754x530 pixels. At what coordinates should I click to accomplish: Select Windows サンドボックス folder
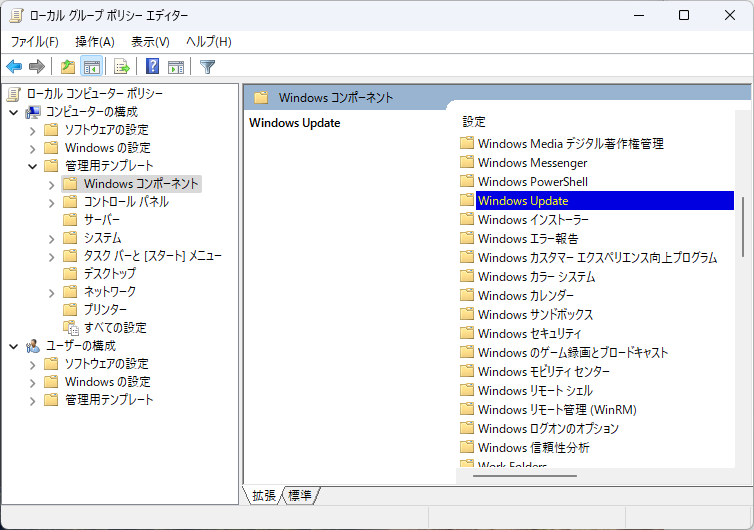tap(535, 315)
